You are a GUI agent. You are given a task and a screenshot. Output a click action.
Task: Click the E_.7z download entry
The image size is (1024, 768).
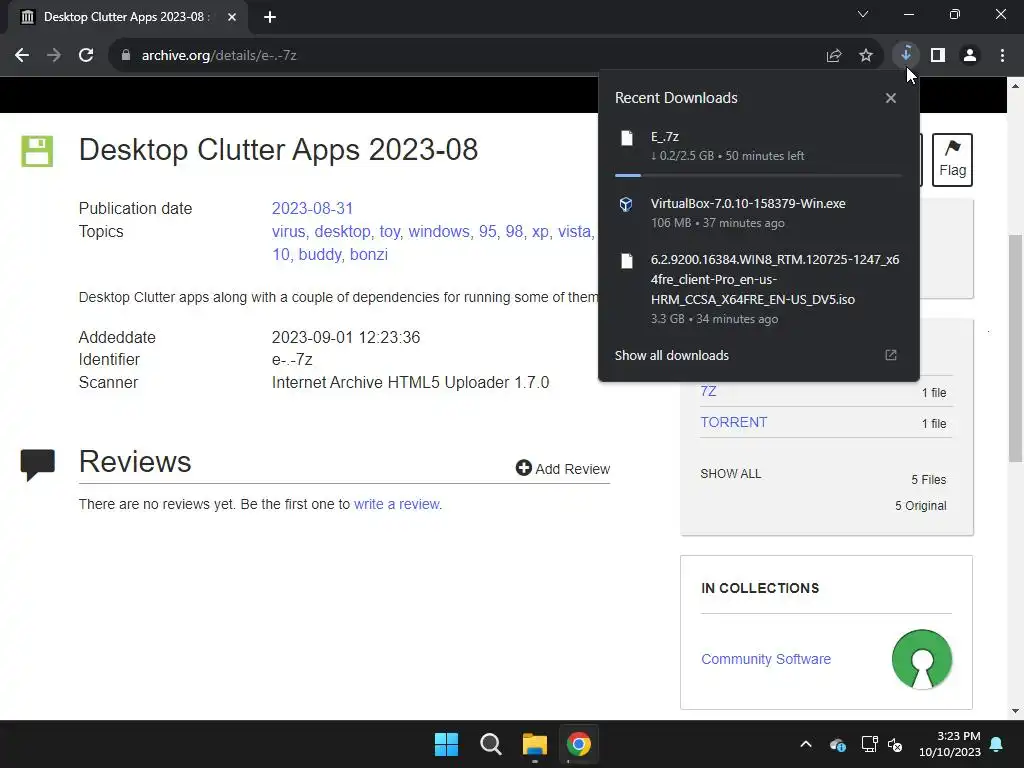click(x=758, y=146)
